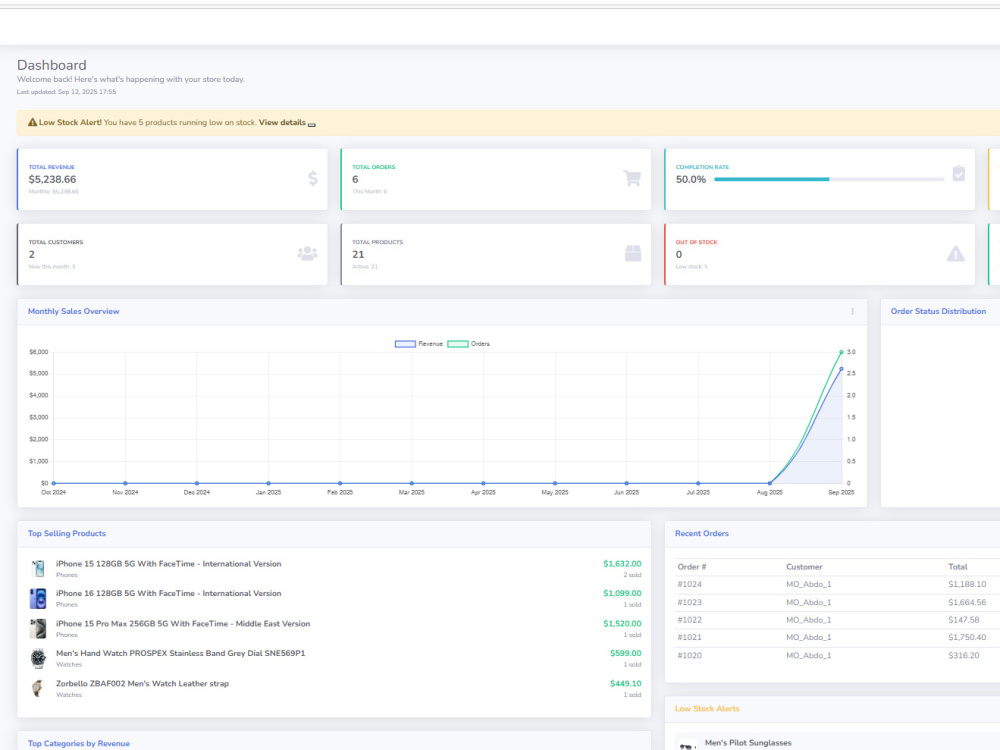Click the 50.0% completion rate value
The height and width of the screenshot is (750, 1000).
pos(691,179)
